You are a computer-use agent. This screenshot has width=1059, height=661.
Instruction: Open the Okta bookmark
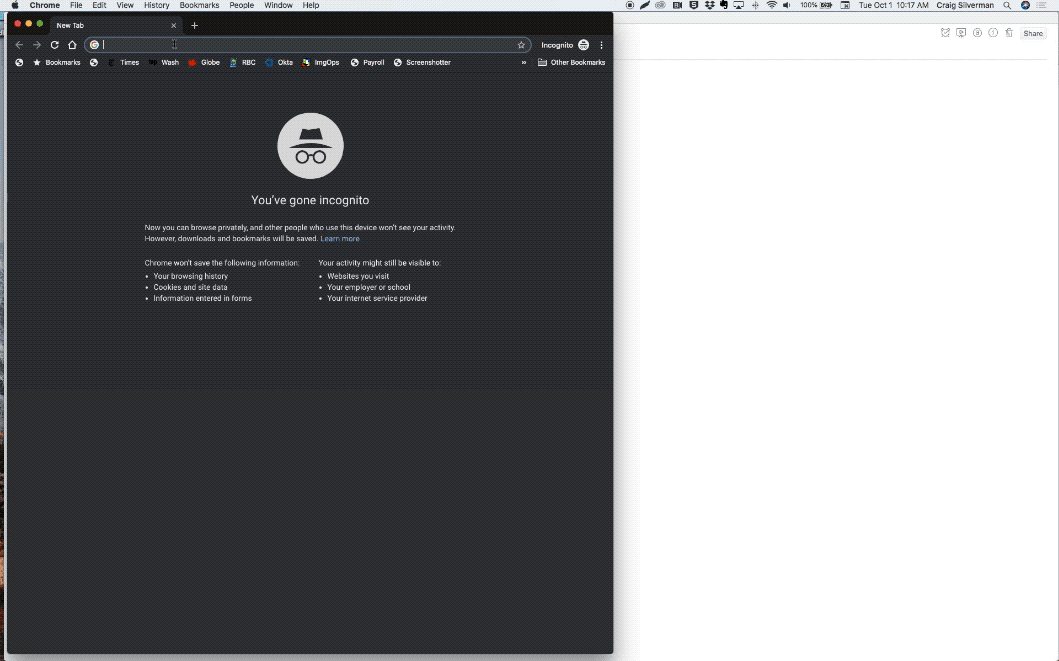pos(279,63)
